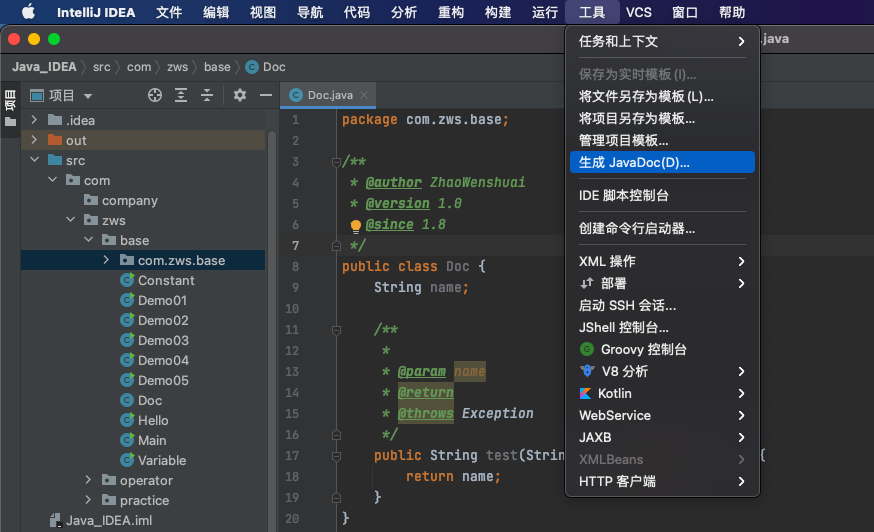Click Java_IDEA in the breadcrumb
This screenshot has width=874, height=532.
click(x=44, y=67)
